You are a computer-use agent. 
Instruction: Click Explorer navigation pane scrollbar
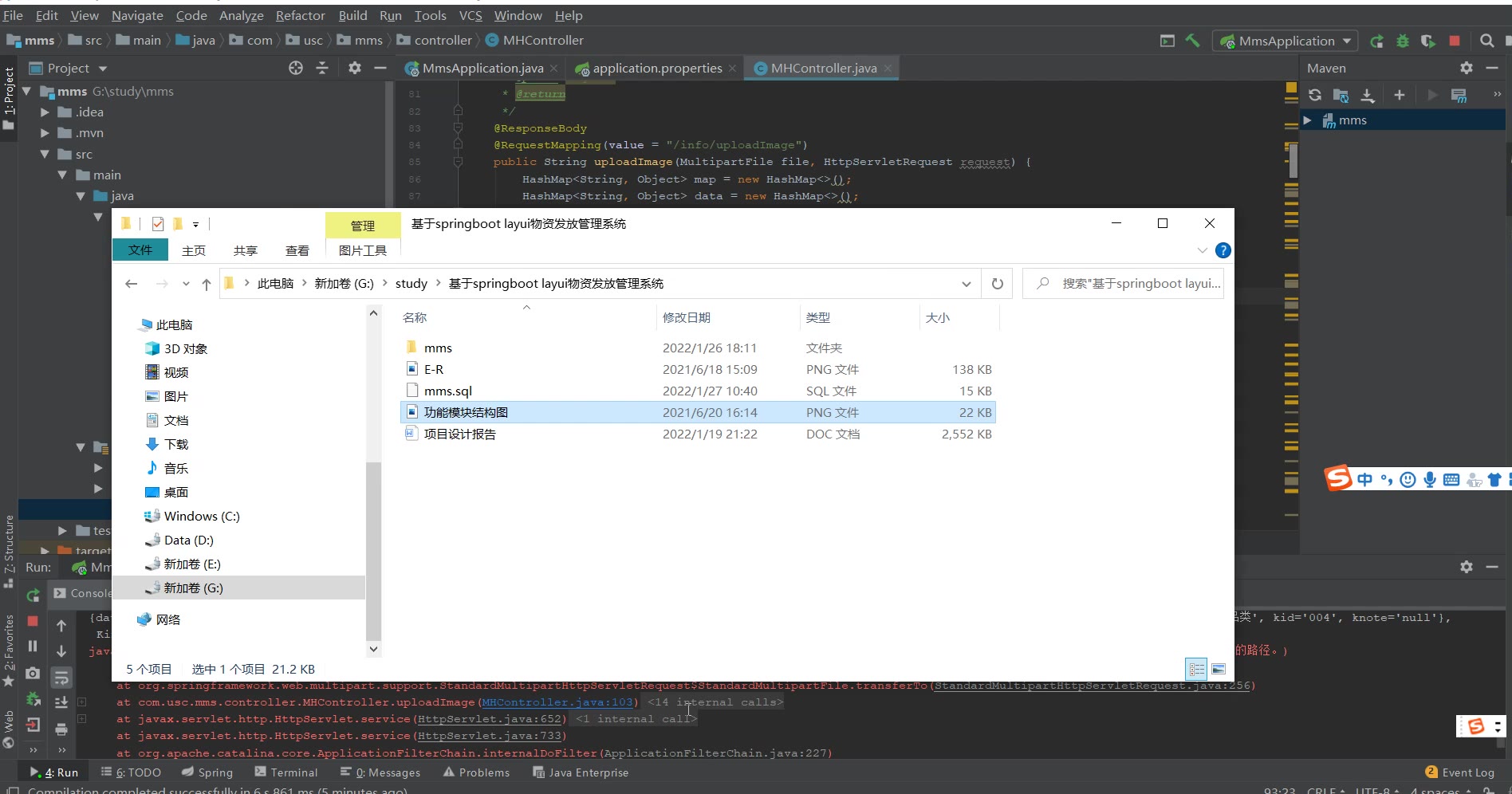[373, 550]
